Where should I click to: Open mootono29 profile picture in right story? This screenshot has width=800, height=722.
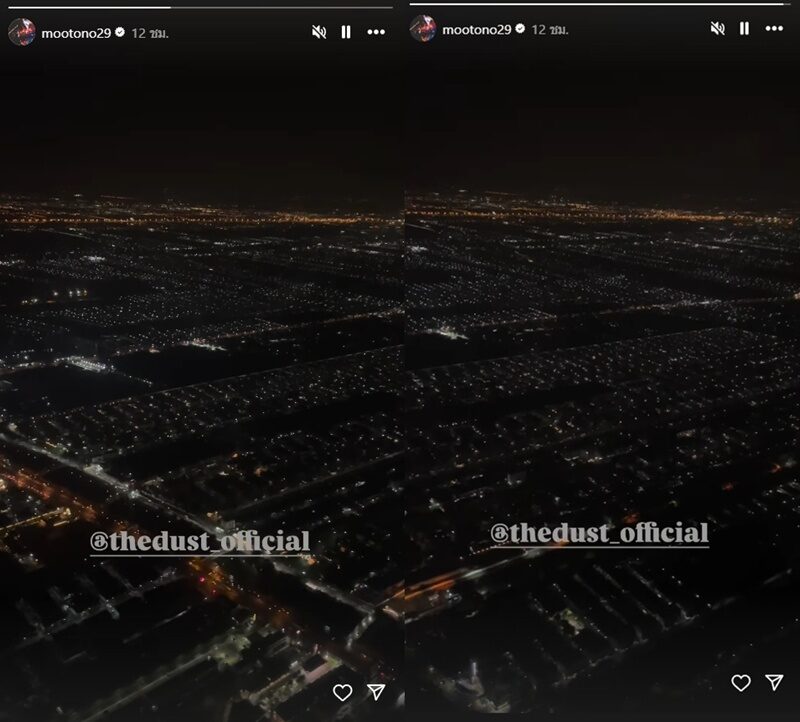[423, 28]
